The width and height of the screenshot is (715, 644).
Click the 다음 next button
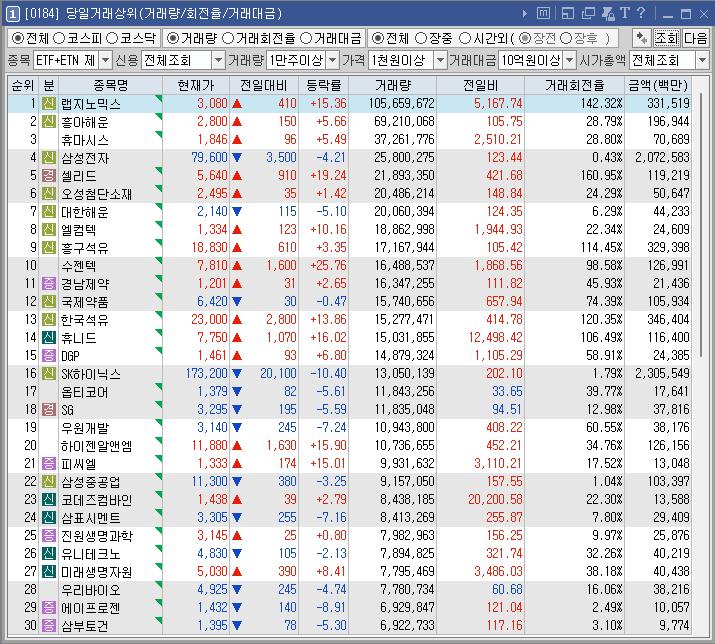tap(695, 38)
